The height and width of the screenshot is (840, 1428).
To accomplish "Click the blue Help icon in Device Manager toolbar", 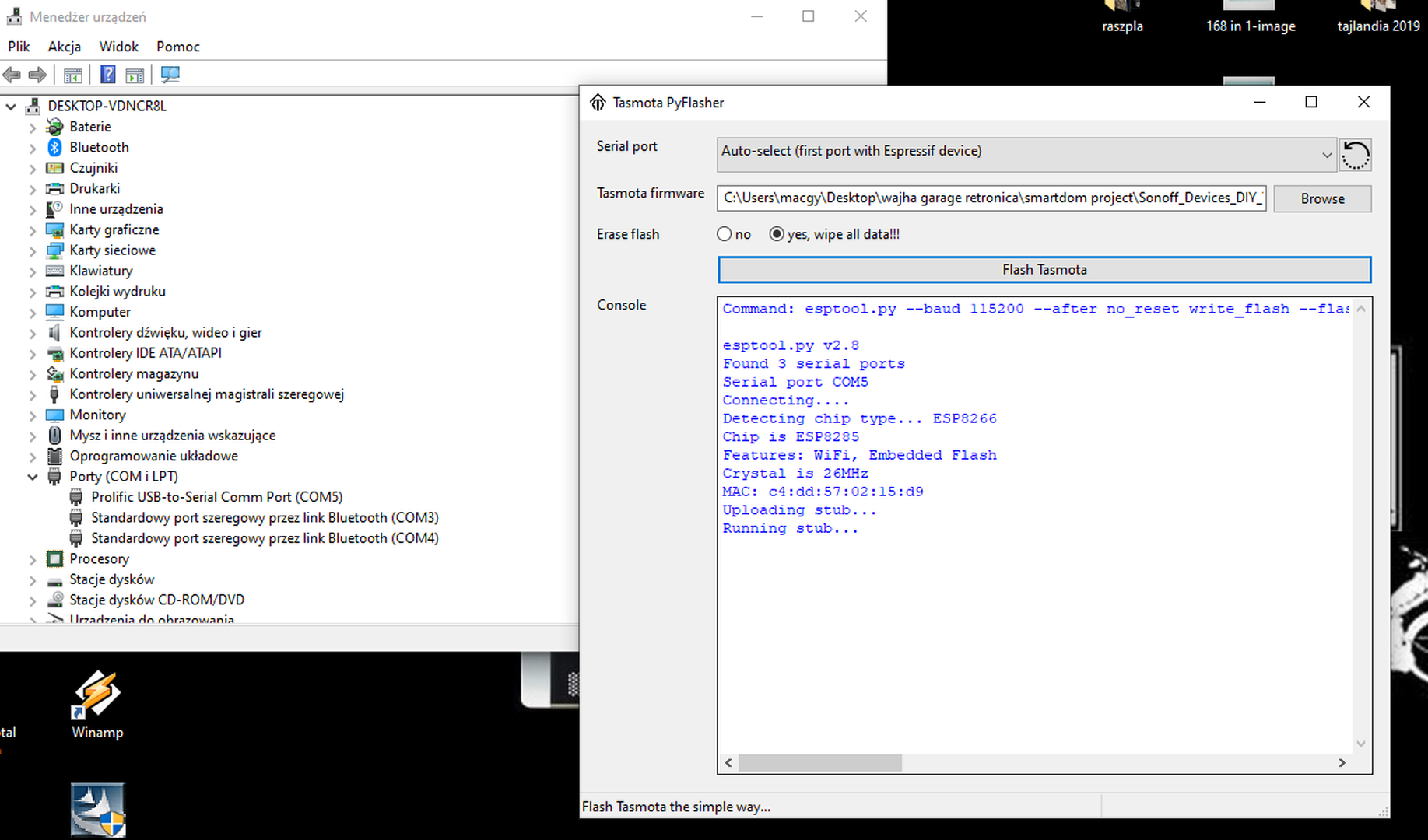I will (108, 75).
